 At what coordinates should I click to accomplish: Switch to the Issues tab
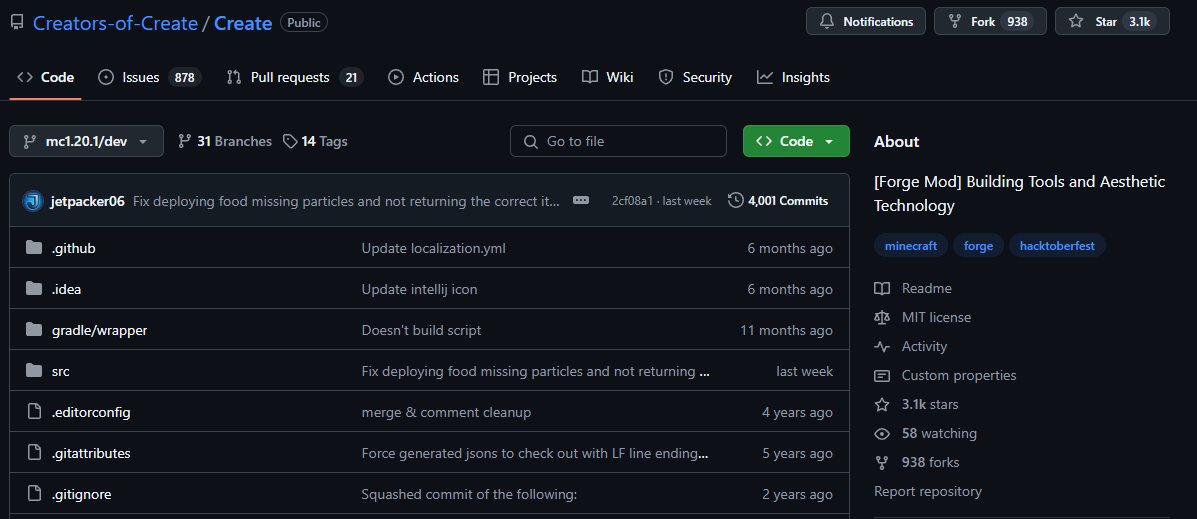coord(149,77)
